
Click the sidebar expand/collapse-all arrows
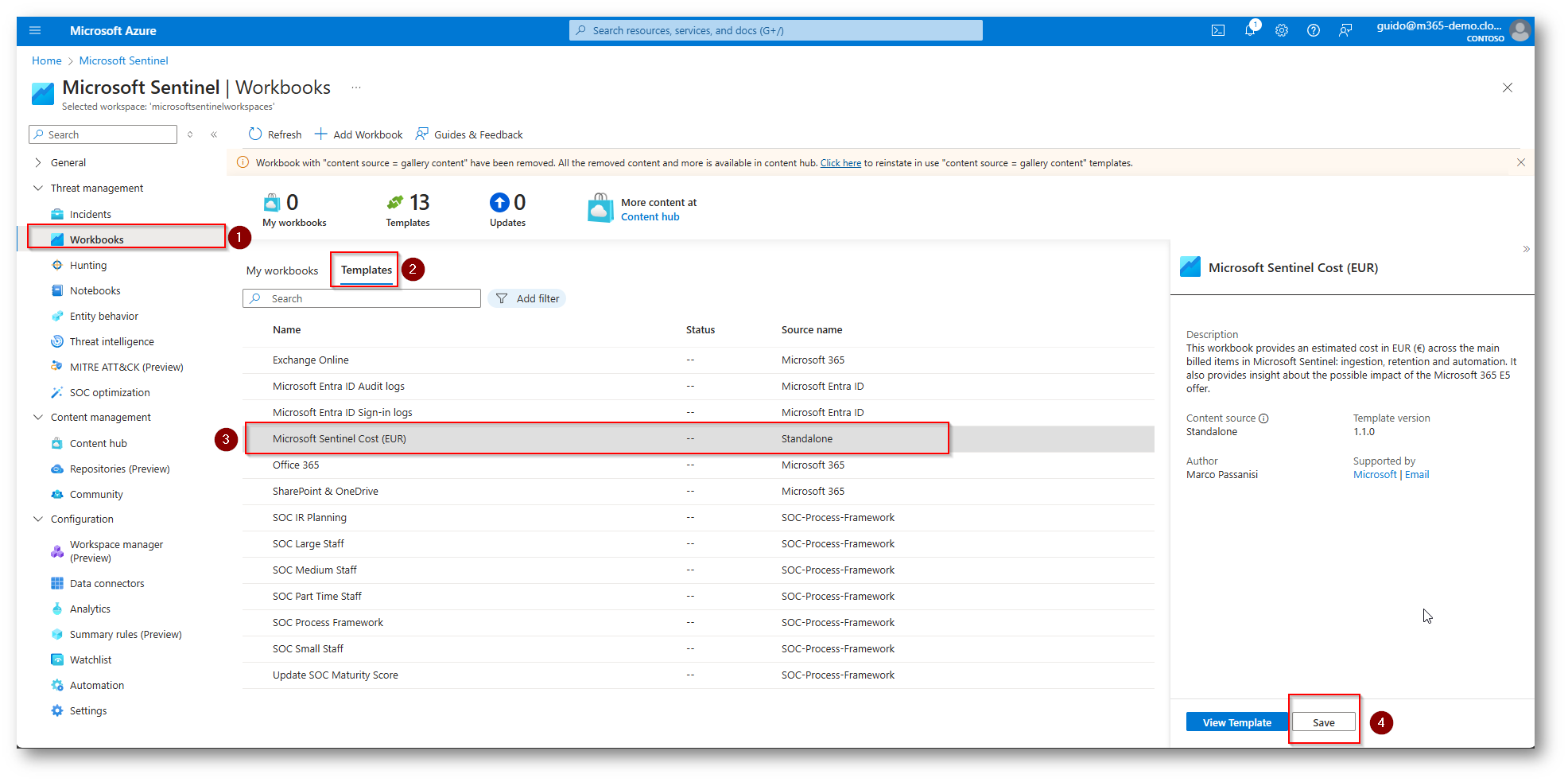click(x=190, y=134)
